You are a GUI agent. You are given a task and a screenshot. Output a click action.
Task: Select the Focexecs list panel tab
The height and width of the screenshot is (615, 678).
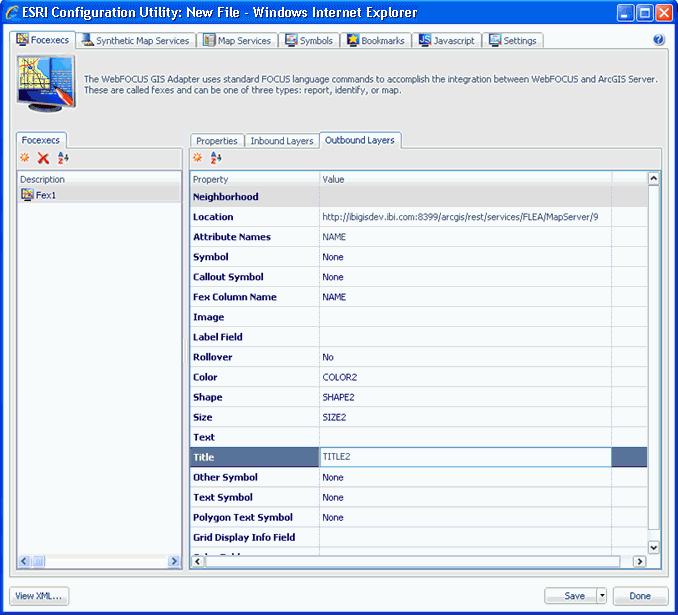41,140
